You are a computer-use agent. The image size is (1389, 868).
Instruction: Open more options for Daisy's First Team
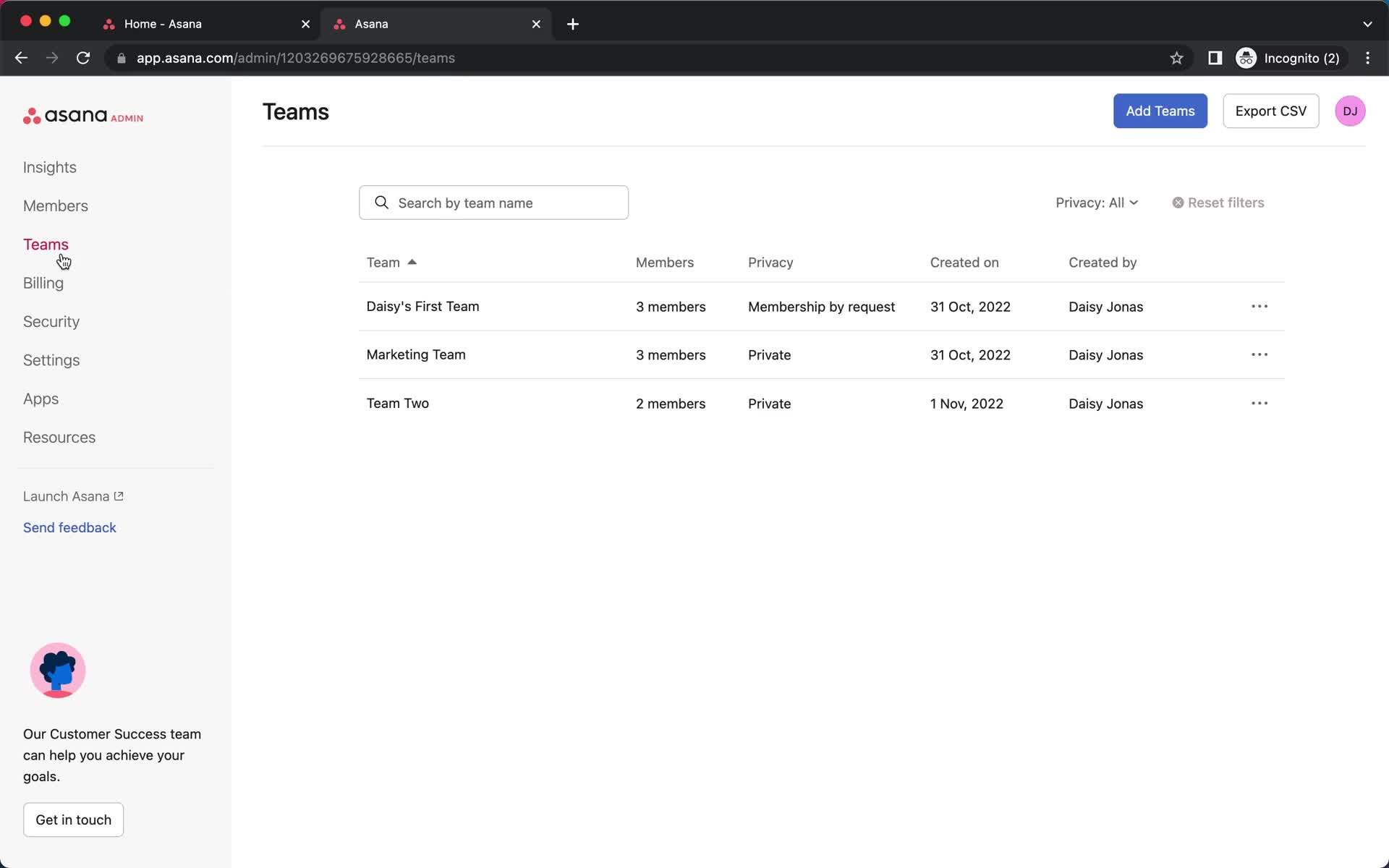[1260, 307]
